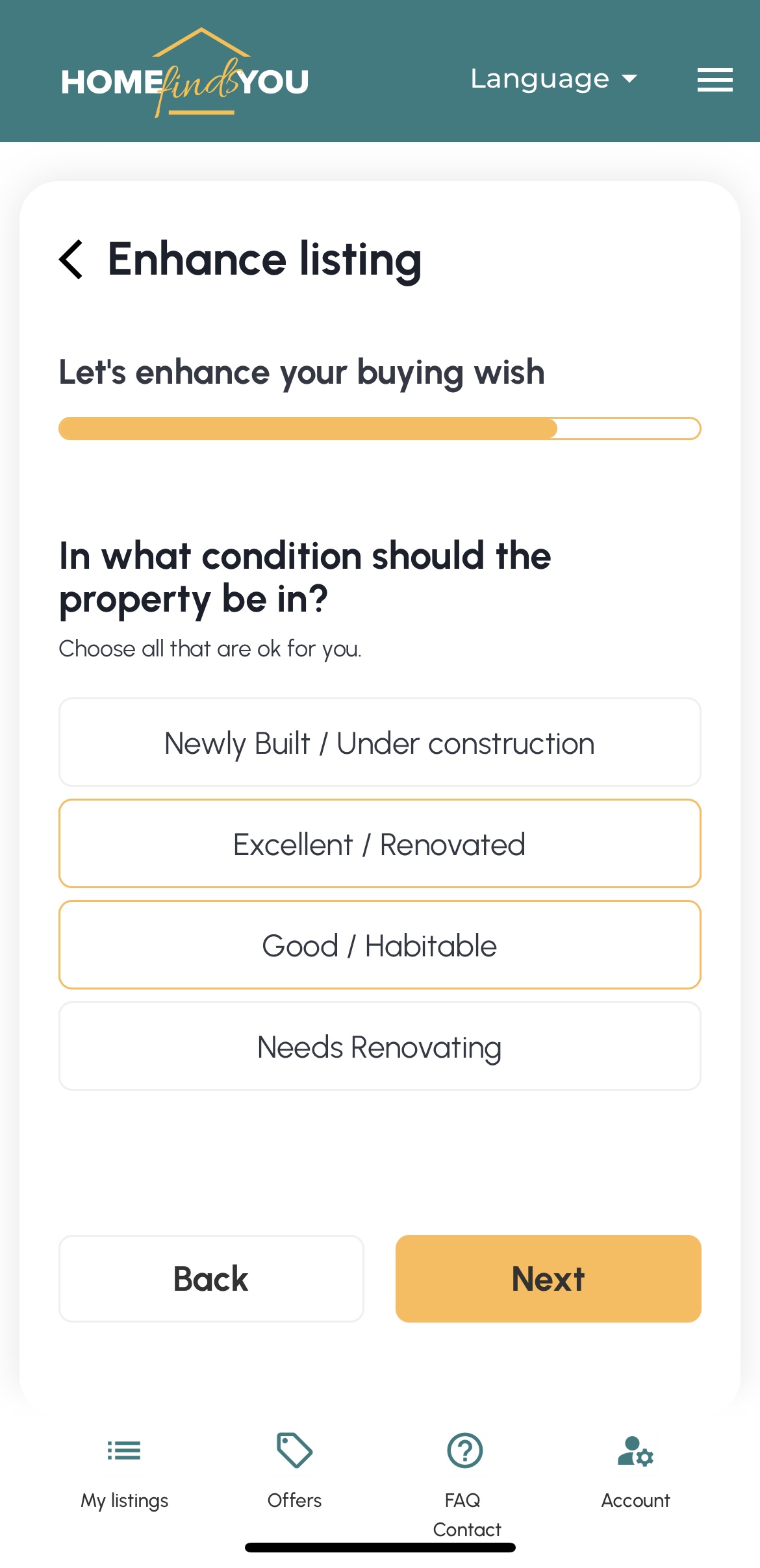The image size is (760, 1568).
Task: Open the Language dropdown
Action: 539,78
